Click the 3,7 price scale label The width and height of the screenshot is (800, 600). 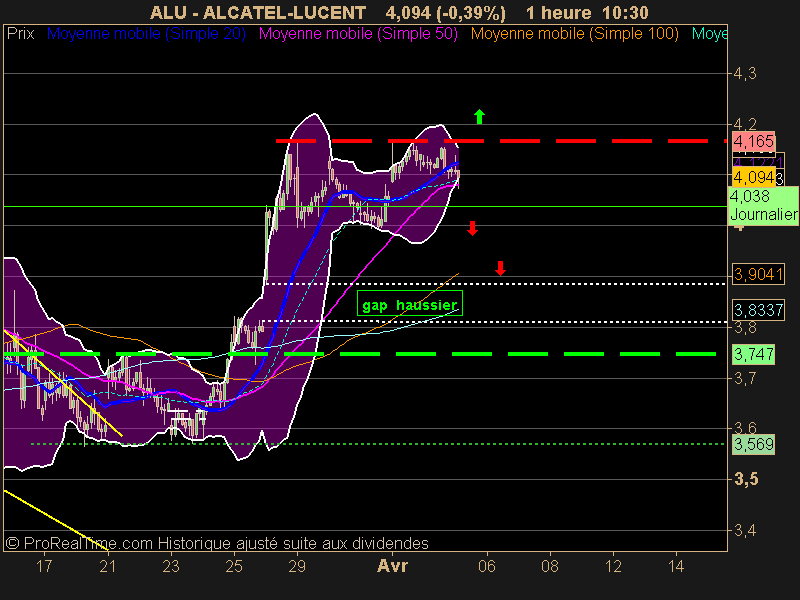[745, 379]
